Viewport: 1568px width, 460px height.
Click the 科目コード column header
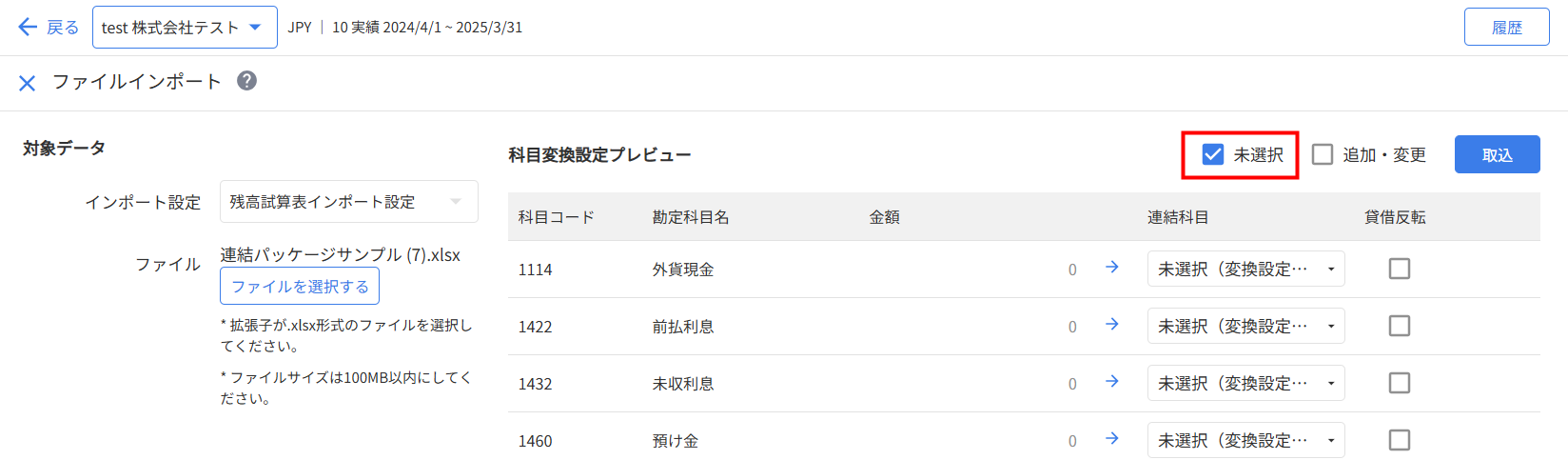[x=557, y=217]
